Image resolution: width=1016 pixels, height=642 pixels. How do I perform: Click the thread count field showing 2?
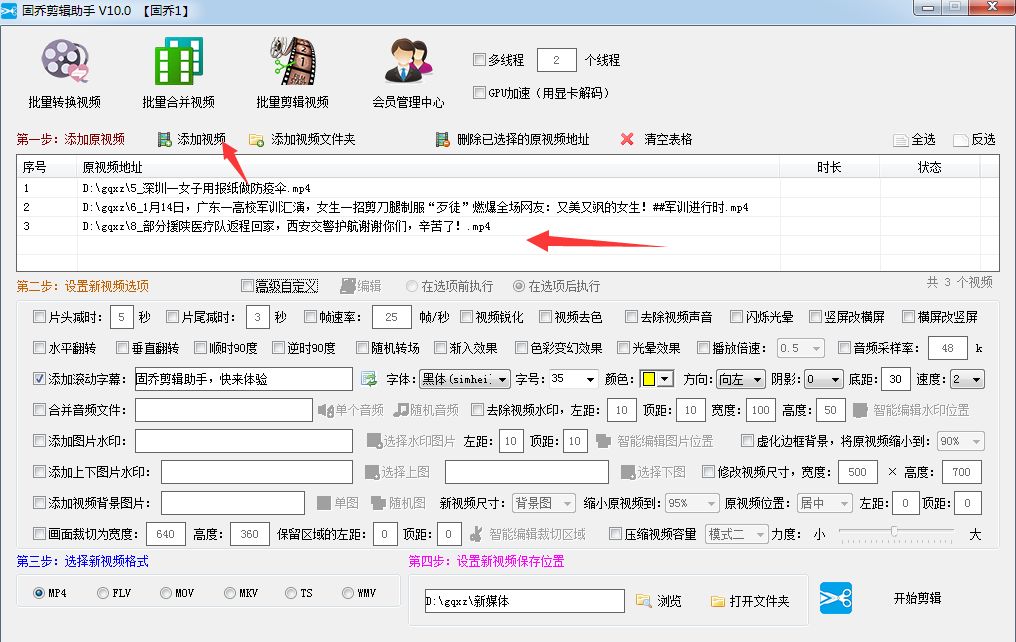click(x=557, y=60)
